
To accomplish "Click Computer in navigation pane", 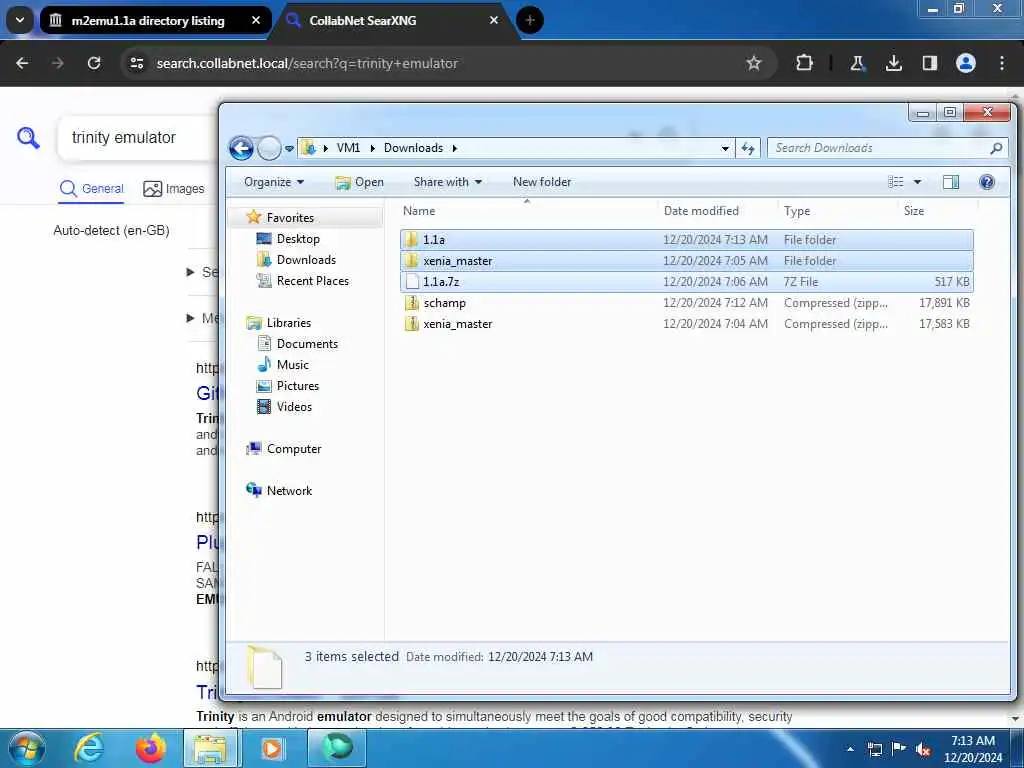I will 293,449.
